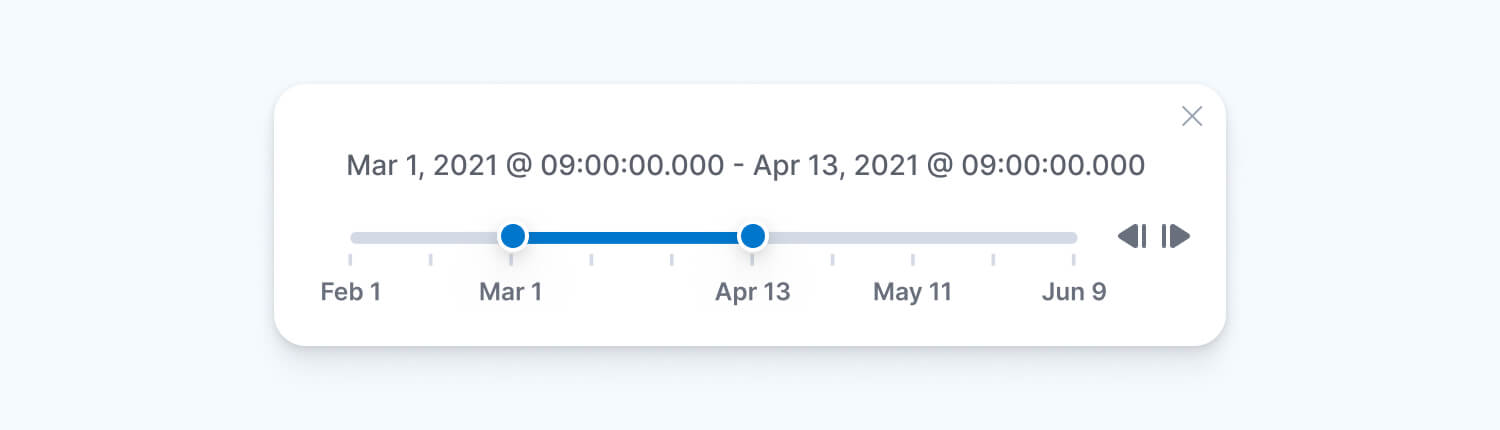Click the date range text above the slider
1500x430 pixels.
[745, 166]
